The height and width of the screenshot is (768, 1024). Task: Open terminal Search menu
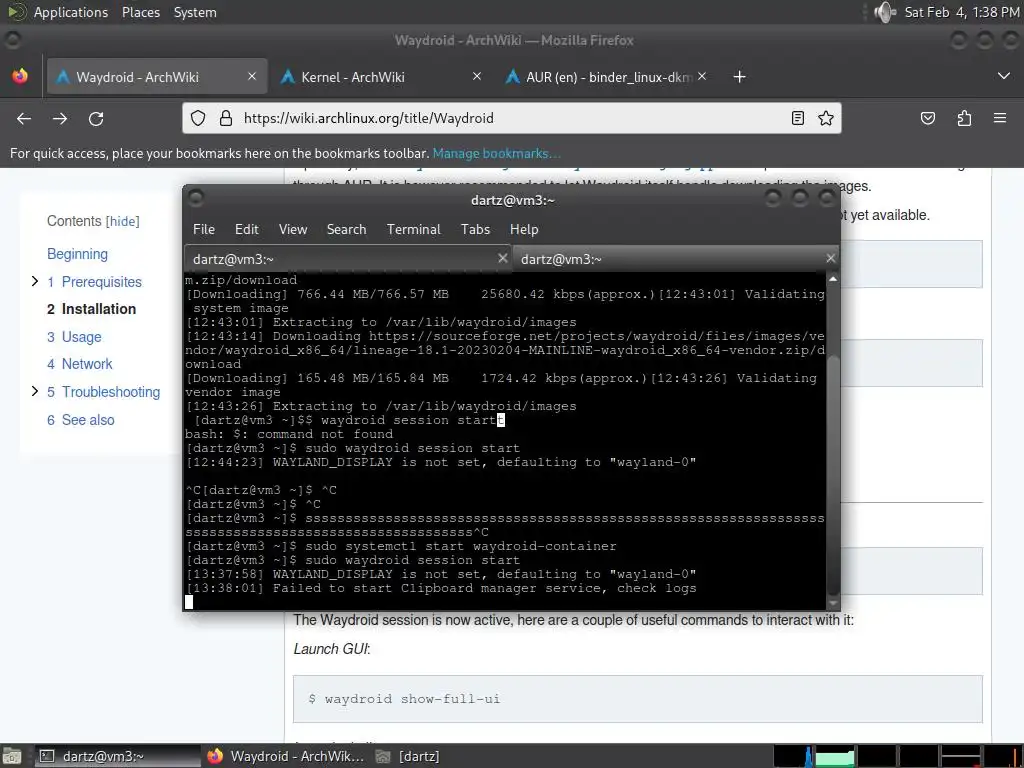(x=346, y=229)
